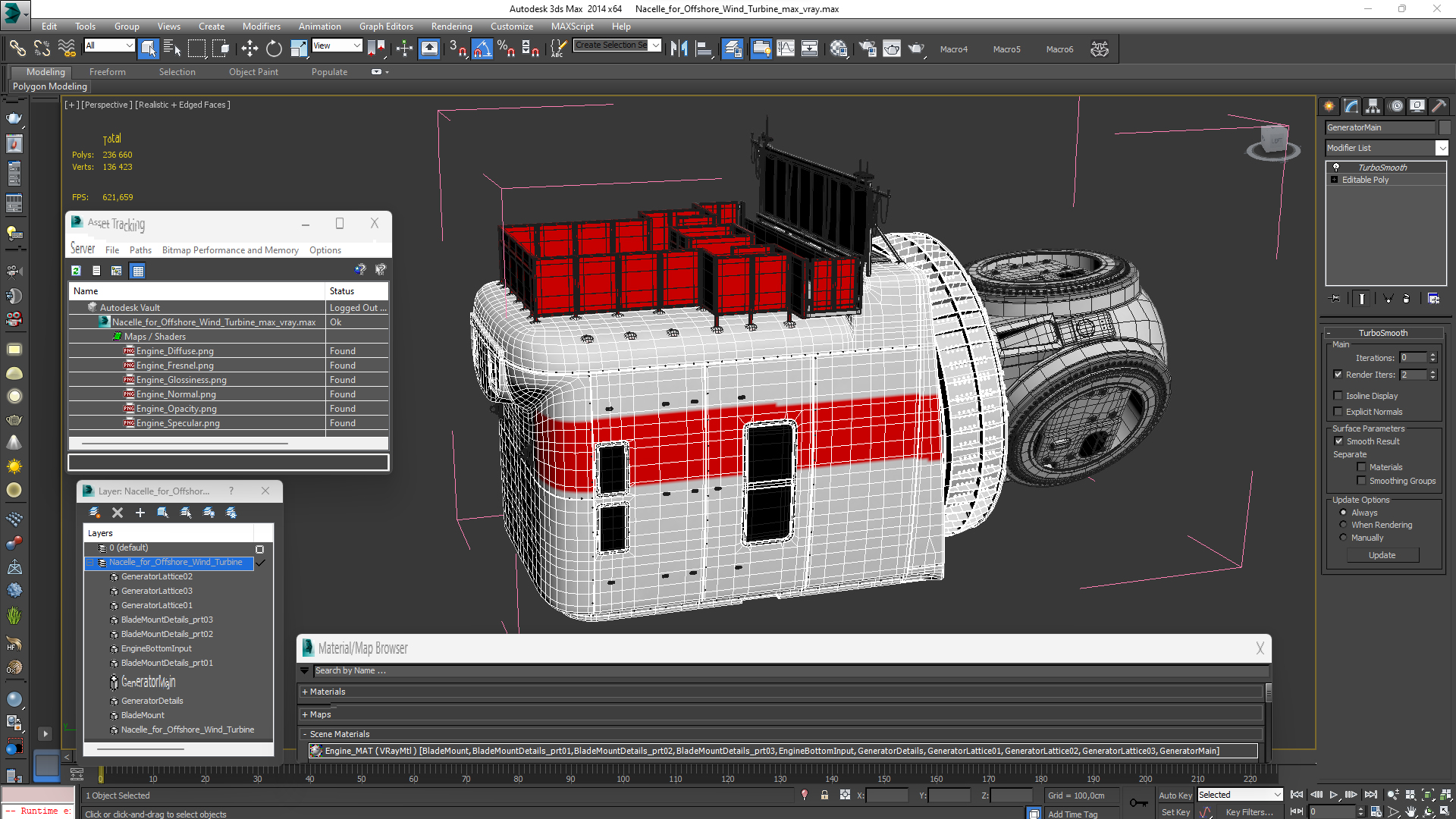Click the Mirror tool icon
Screen dimensions: 1456x819
pos(679,49)
